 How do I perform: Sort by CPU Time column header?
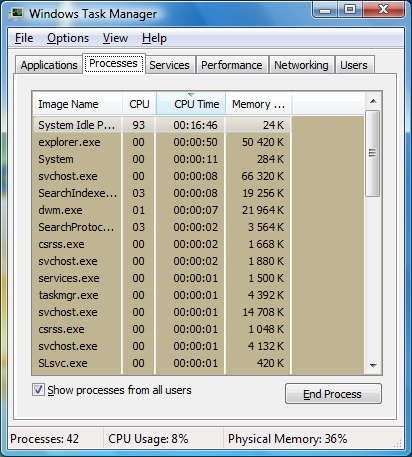tap(191, 104)
